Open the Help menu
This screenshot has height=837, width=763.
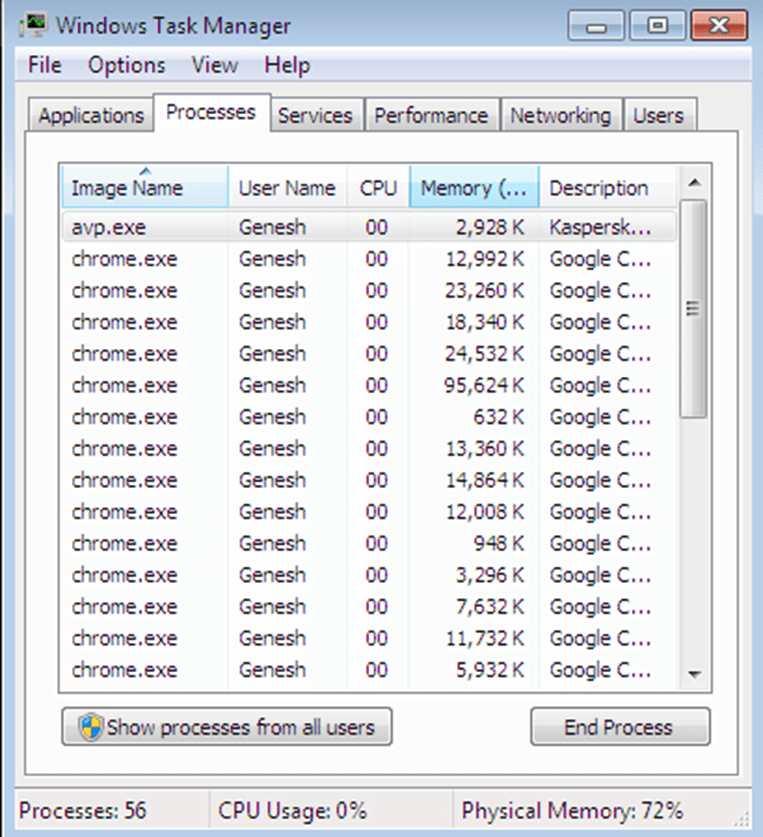coord(287,65)
